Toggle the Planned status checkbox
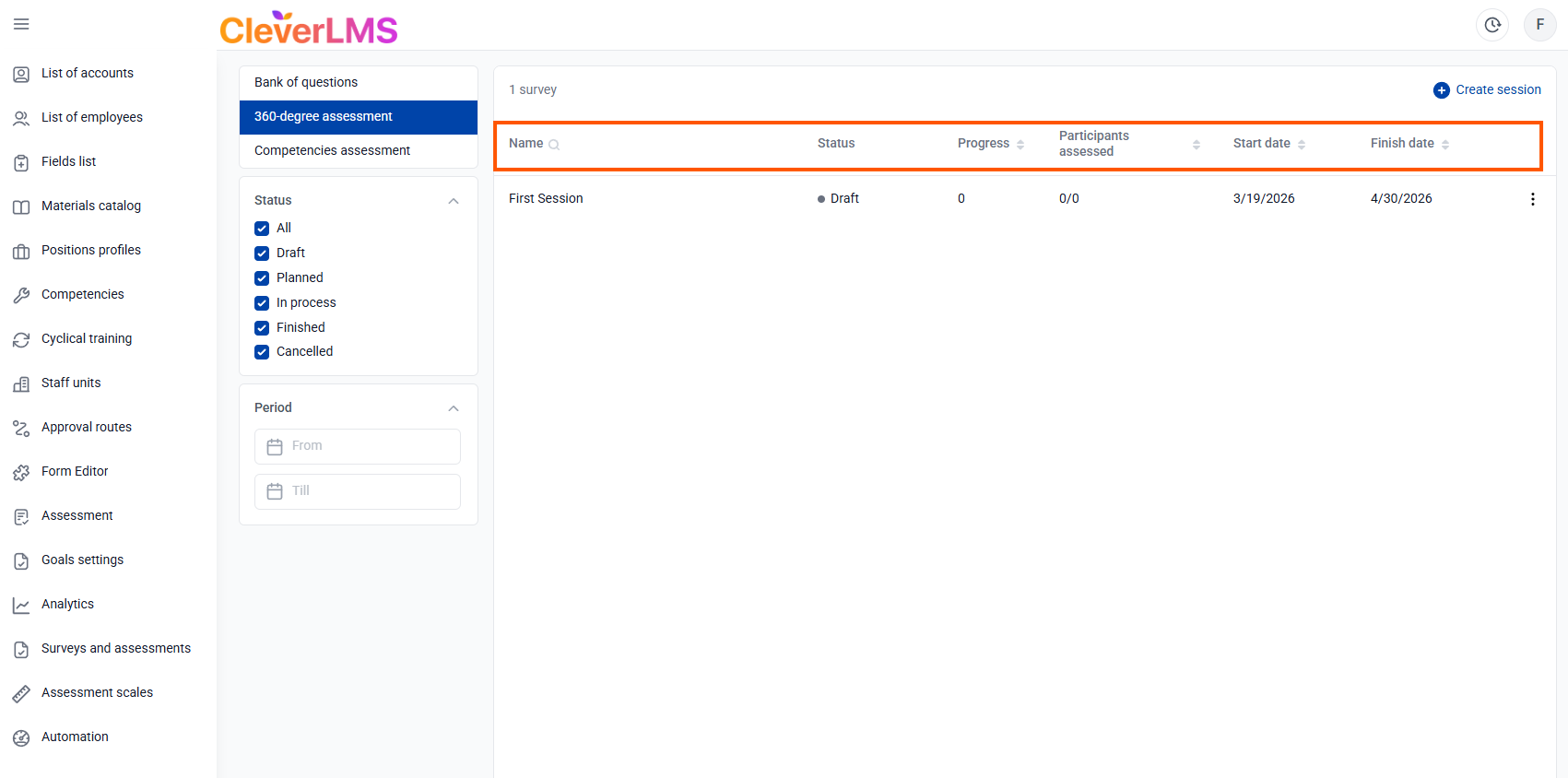This screenshot has height=778, width=1568. 262,278
